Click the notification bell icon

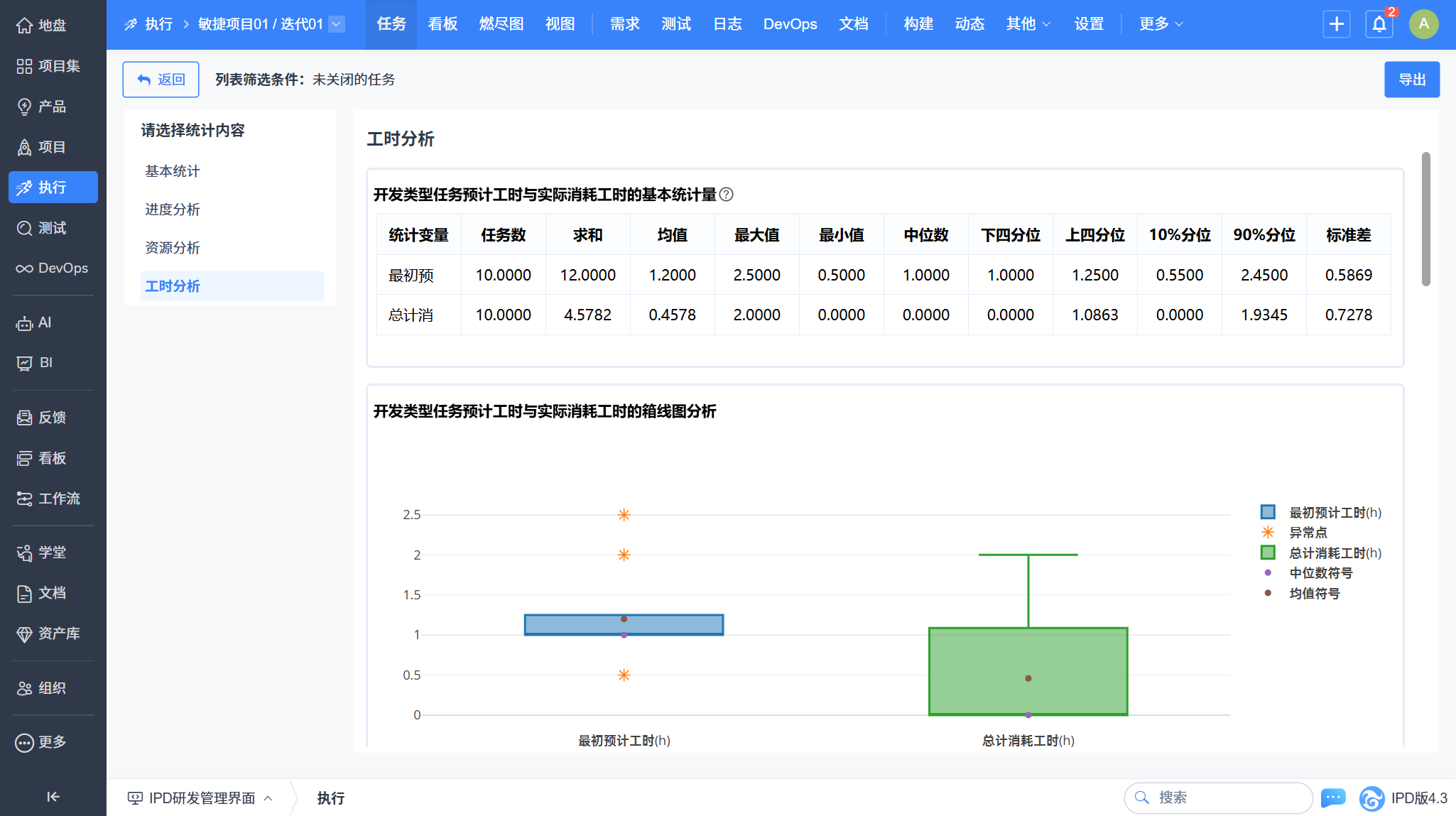tap(1379, 24)
